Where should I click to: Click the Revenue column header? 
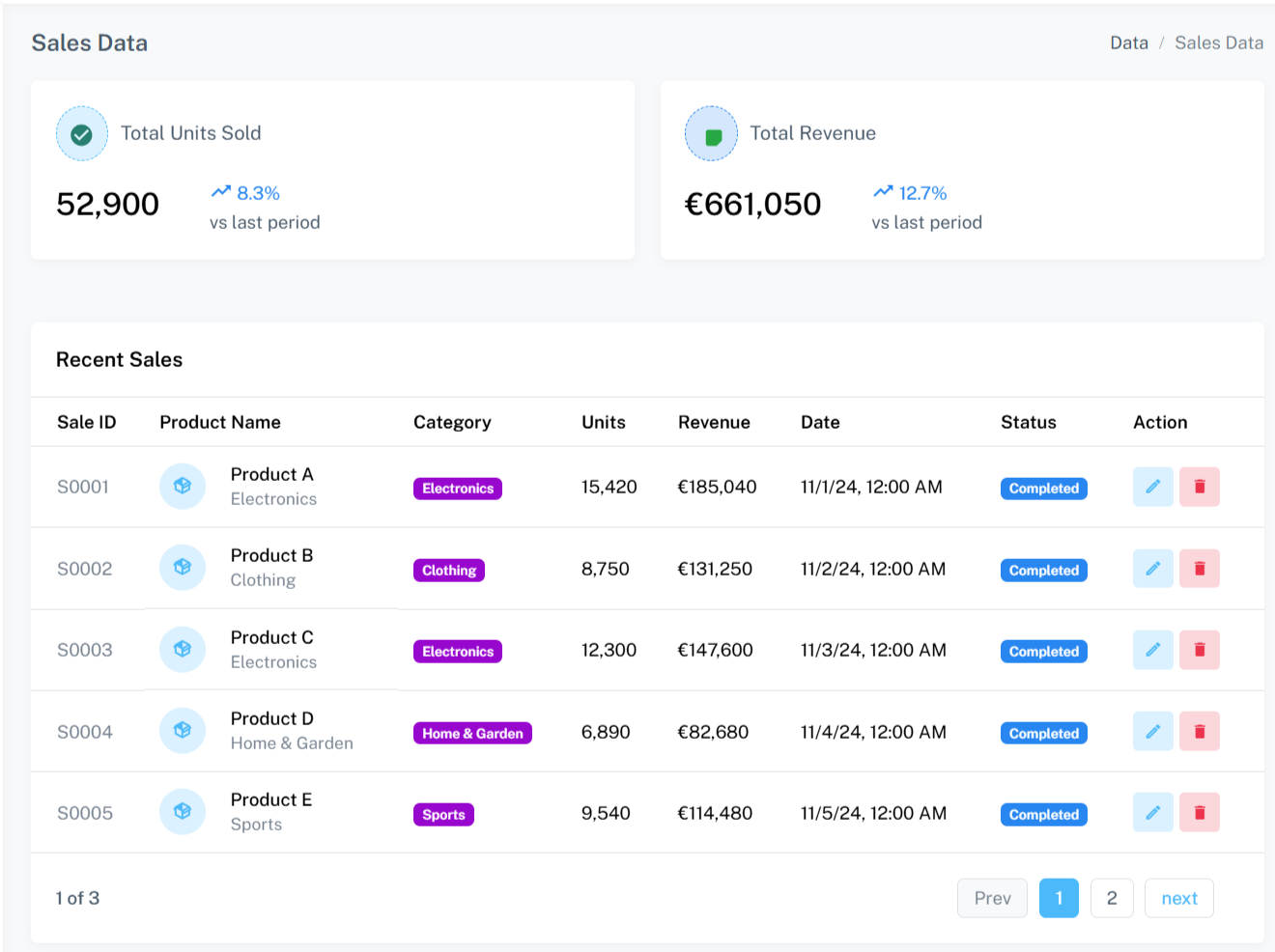click(714, 422)
